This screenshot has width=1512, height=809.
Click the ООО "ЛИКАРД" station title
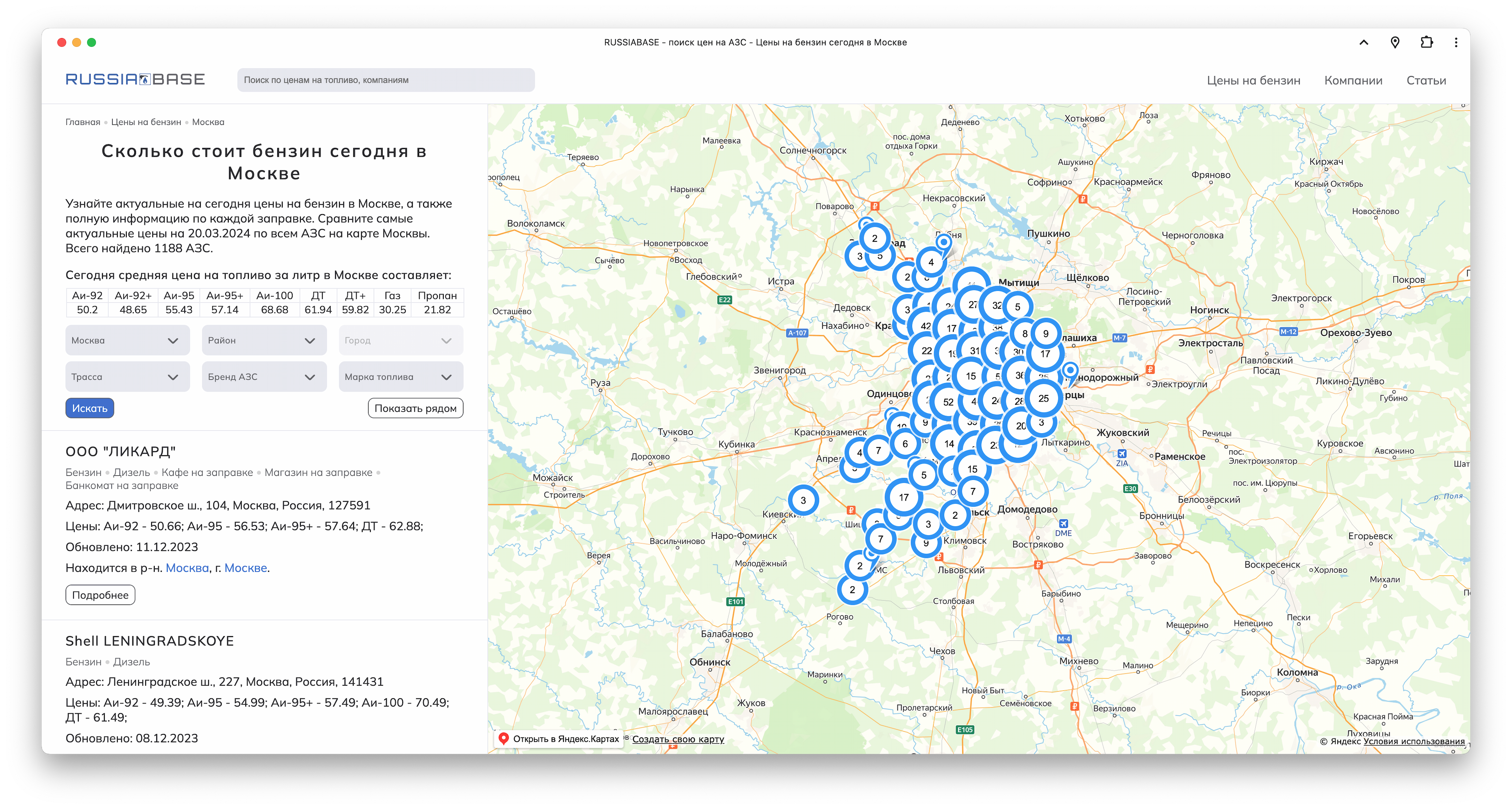pos(121,451)
